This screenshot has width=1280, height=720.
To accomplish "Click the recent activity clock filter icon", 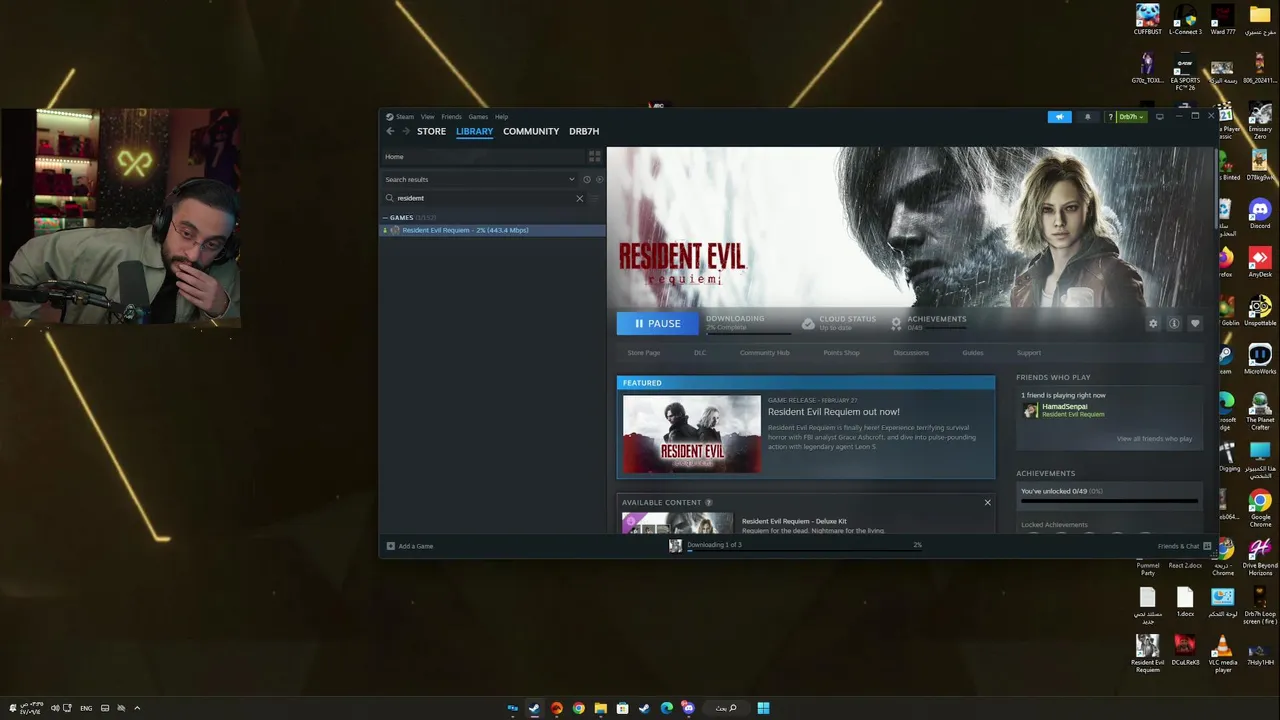I will [x=586, y=179].
